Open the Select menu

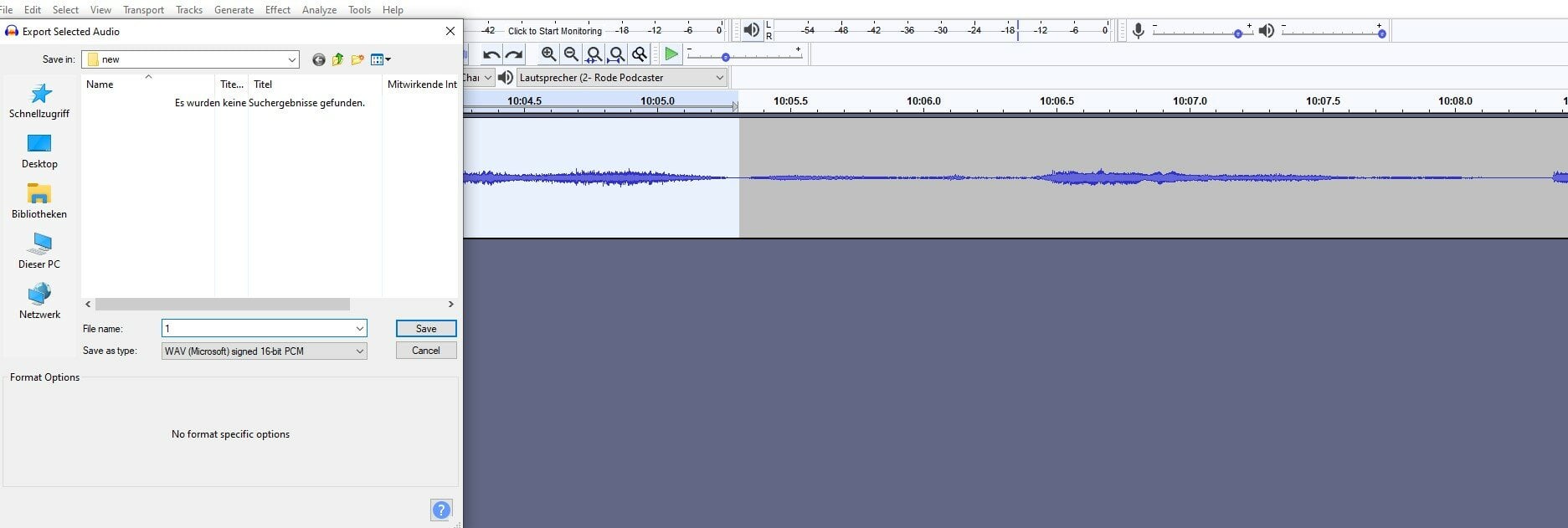(x=65, y=10)
